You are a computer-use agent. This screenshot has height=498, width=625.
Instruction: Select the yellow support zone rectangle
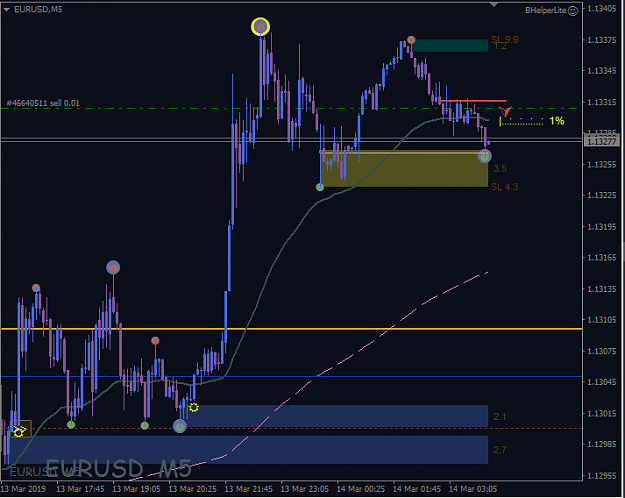(404, 169)
